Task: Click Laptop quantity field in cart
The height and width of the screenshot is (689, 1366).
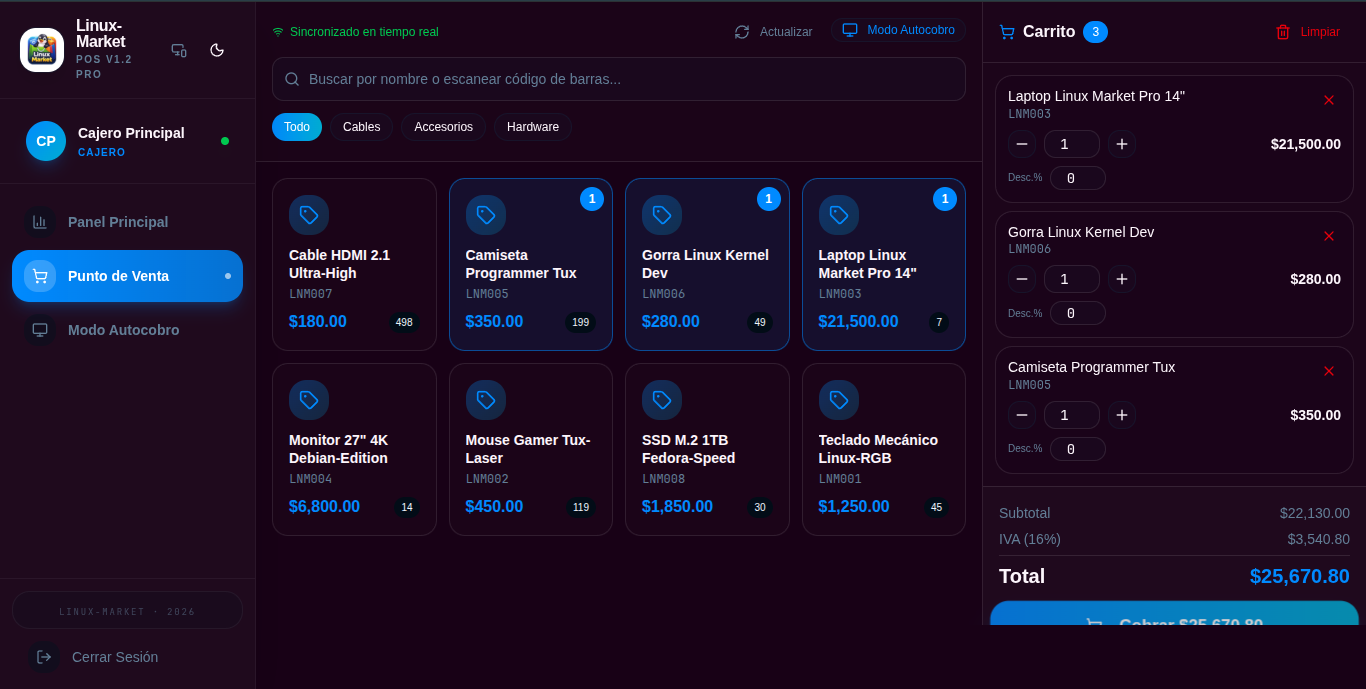Action: (1072, 144)
